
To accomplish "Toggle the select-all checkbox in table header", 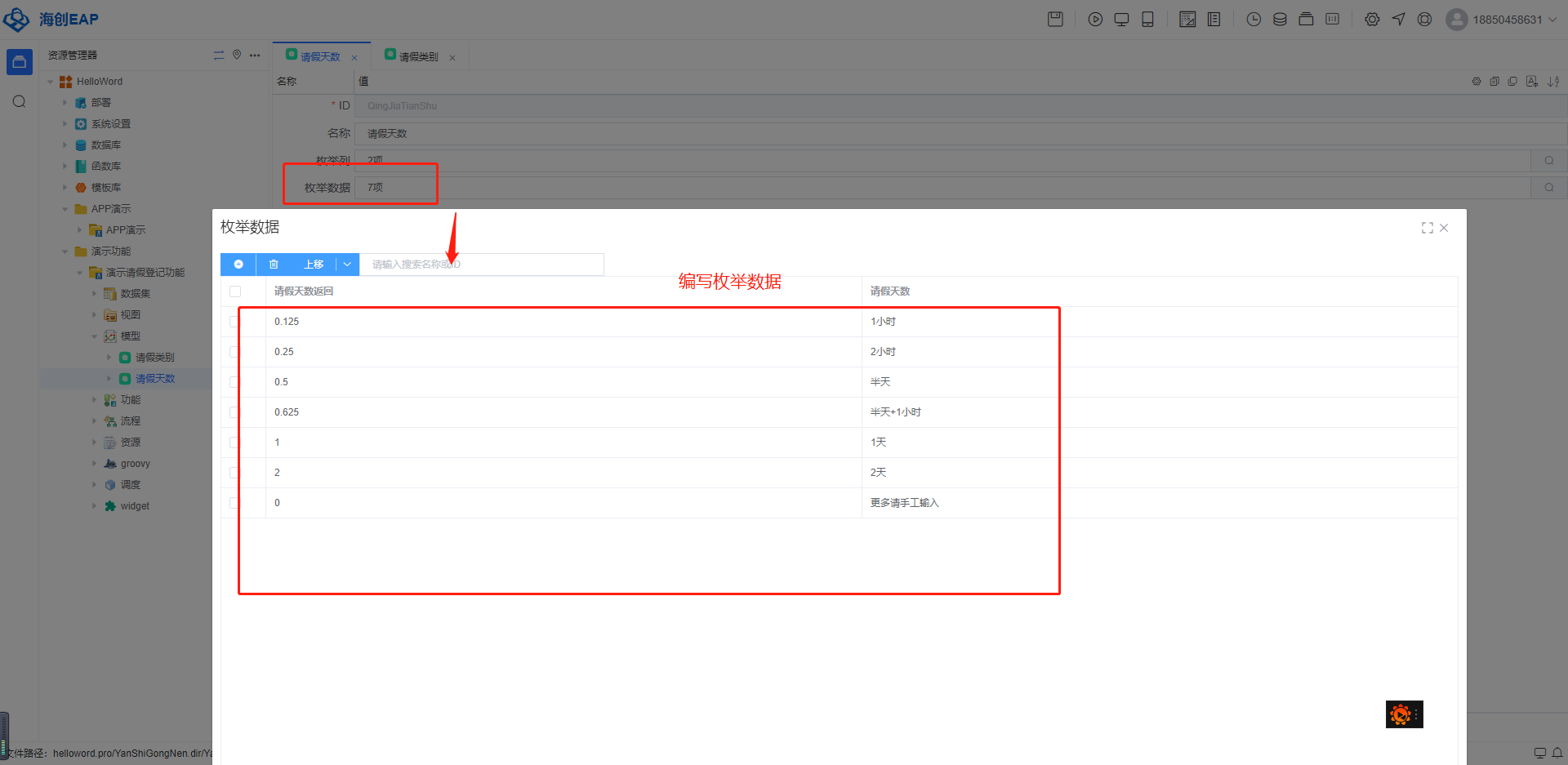I will click(235, 291).
